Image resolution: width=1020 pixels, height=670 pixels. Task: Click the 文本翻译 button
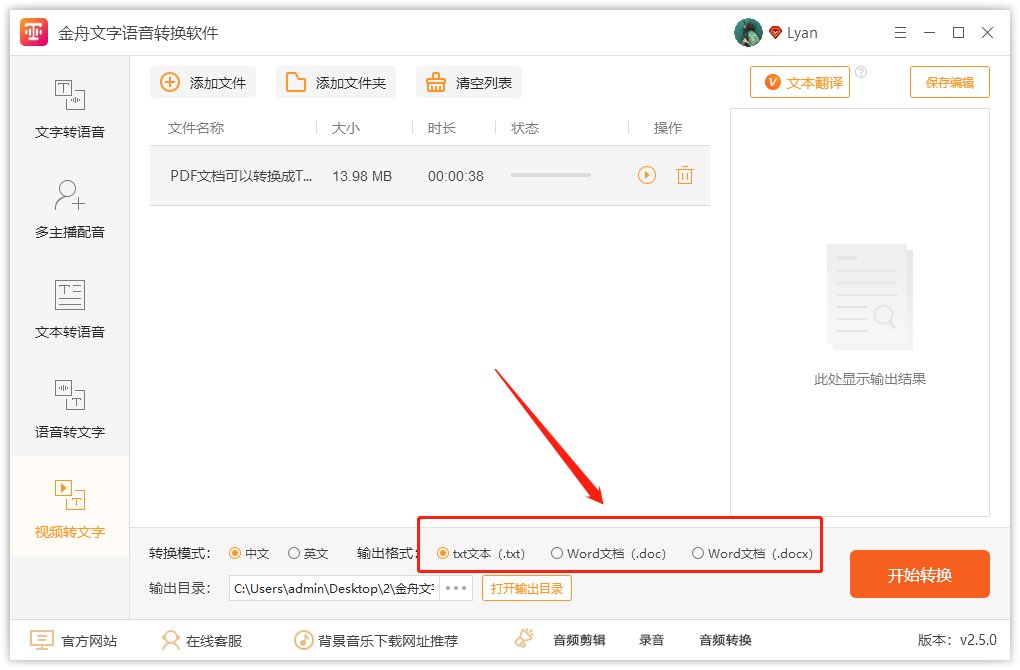point(799,82)
